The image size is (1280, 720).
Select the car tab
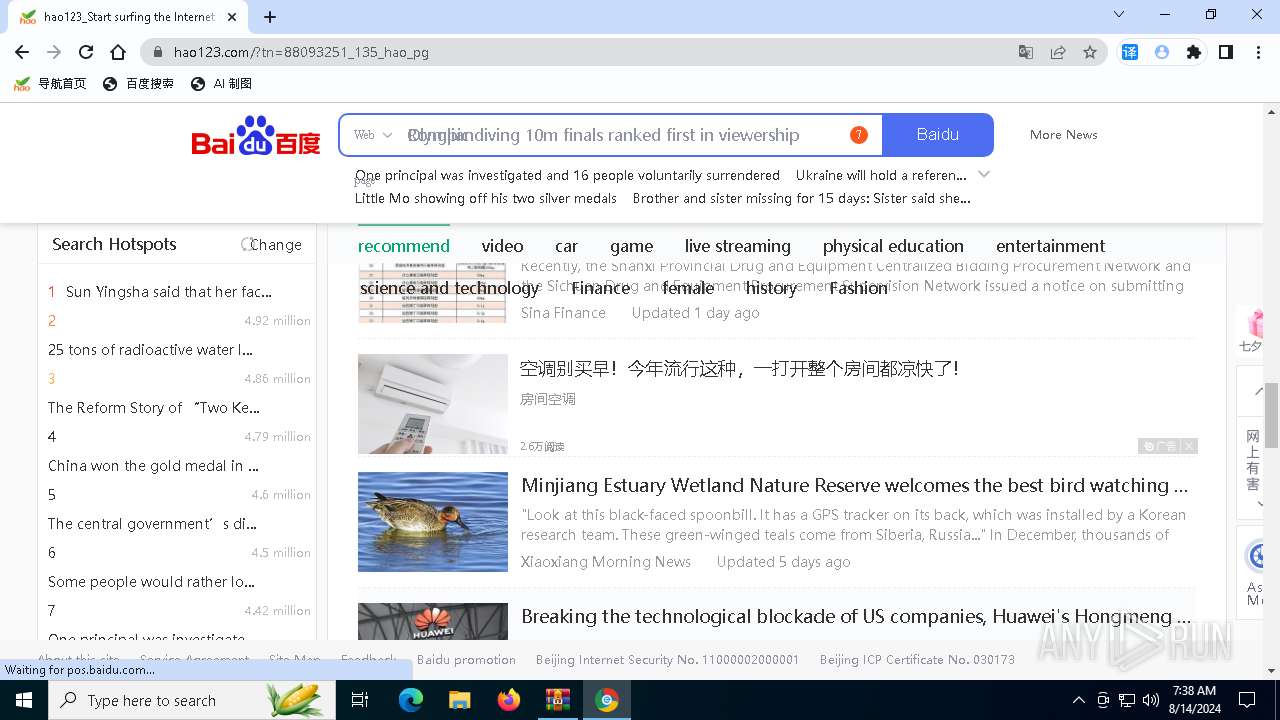pyautogui.click(x=566, y=246)
